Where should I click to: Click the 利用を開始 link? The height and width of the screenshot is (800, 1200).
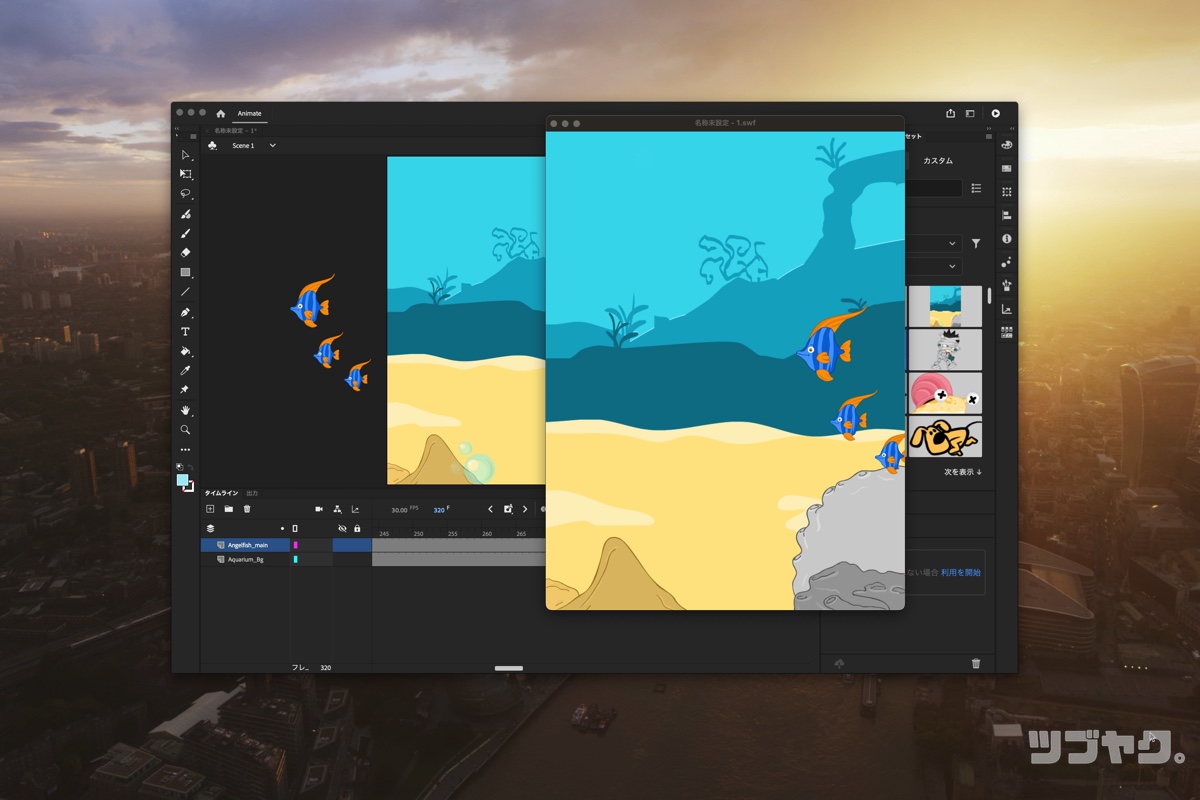pyautogui.click(x=960, y=573)
